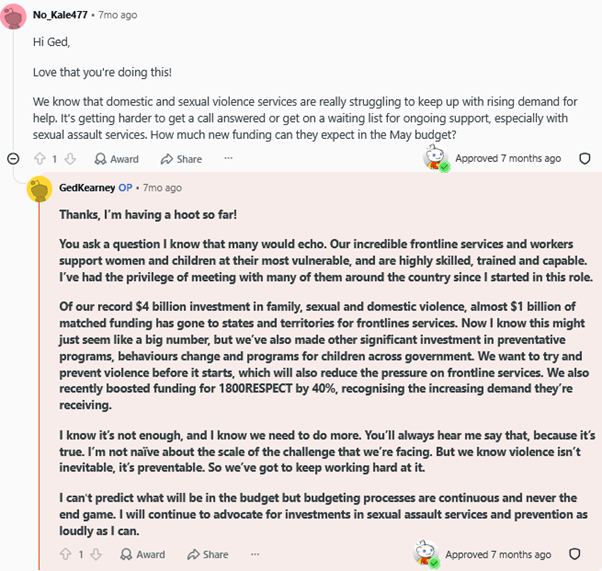The image size is (602, 571).
Task: Click approved mod avatar on GedKearney's reply
Action: tap(426, 553)
